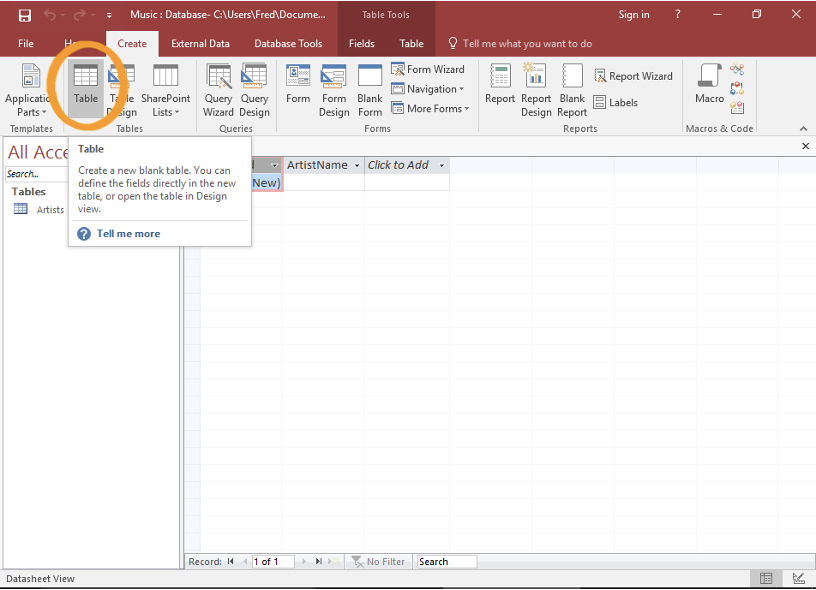This screenshot has height=590, width=816.
Task: Create a Blank Form
Action: (x=370, y=90)
